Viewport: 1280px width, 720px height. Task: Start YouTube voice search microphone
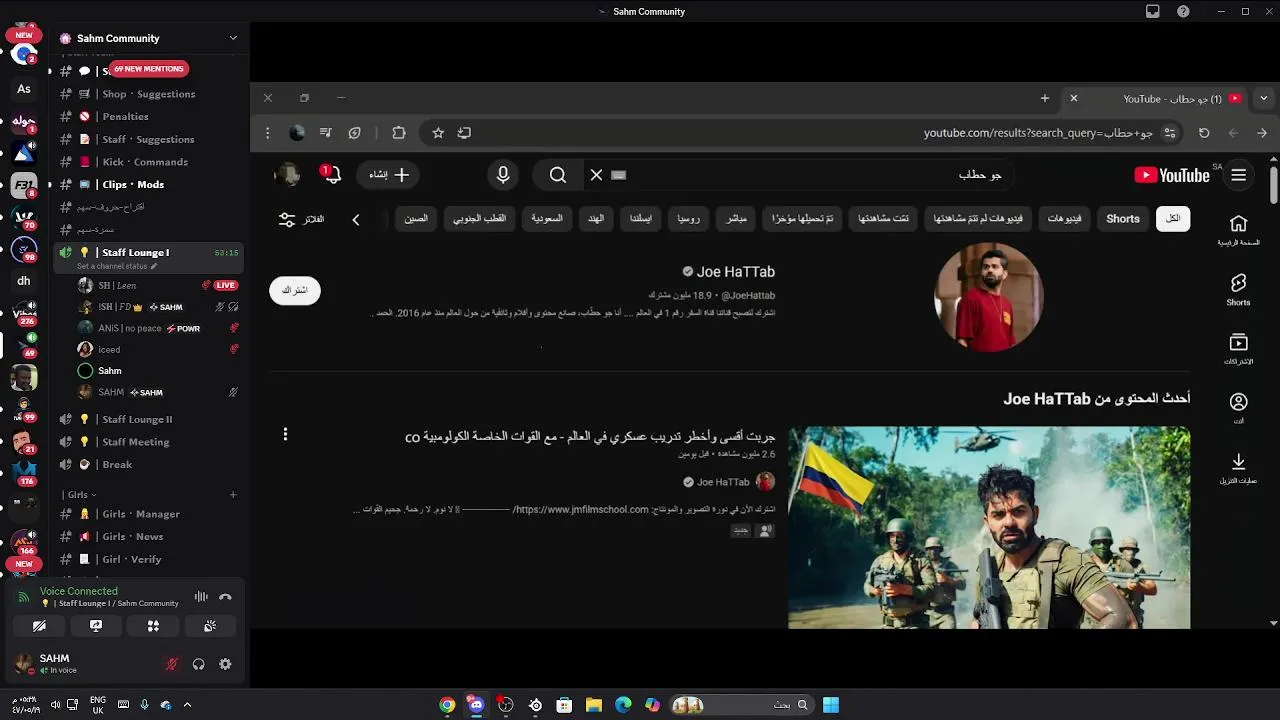[x=503, y=175]
